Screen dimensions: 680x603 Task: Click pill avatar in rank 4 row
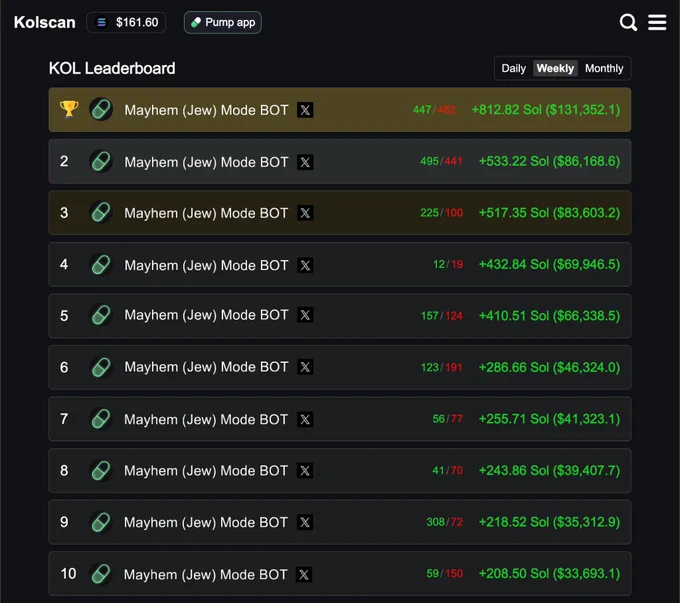pos(101,265)
